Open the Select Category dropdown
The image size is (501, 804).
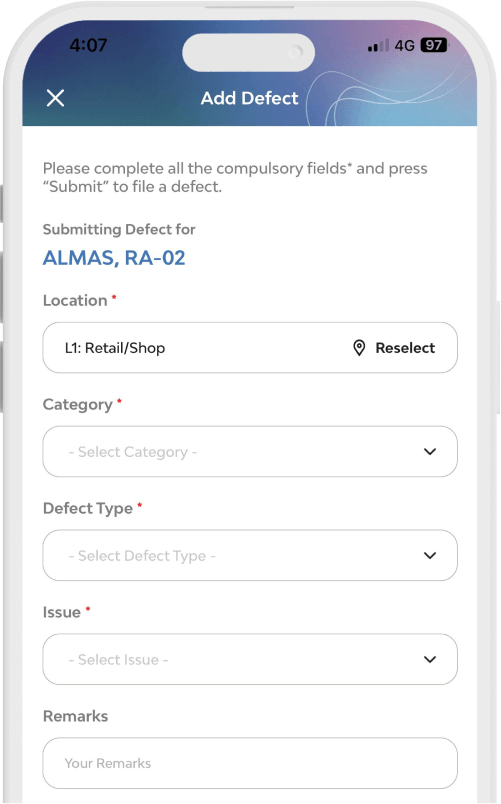point(250,451)
